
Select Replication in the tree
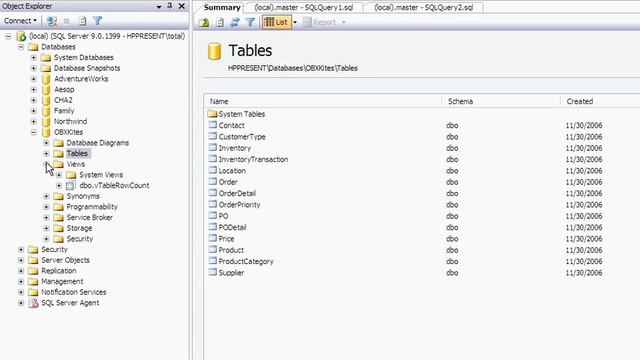58,271
